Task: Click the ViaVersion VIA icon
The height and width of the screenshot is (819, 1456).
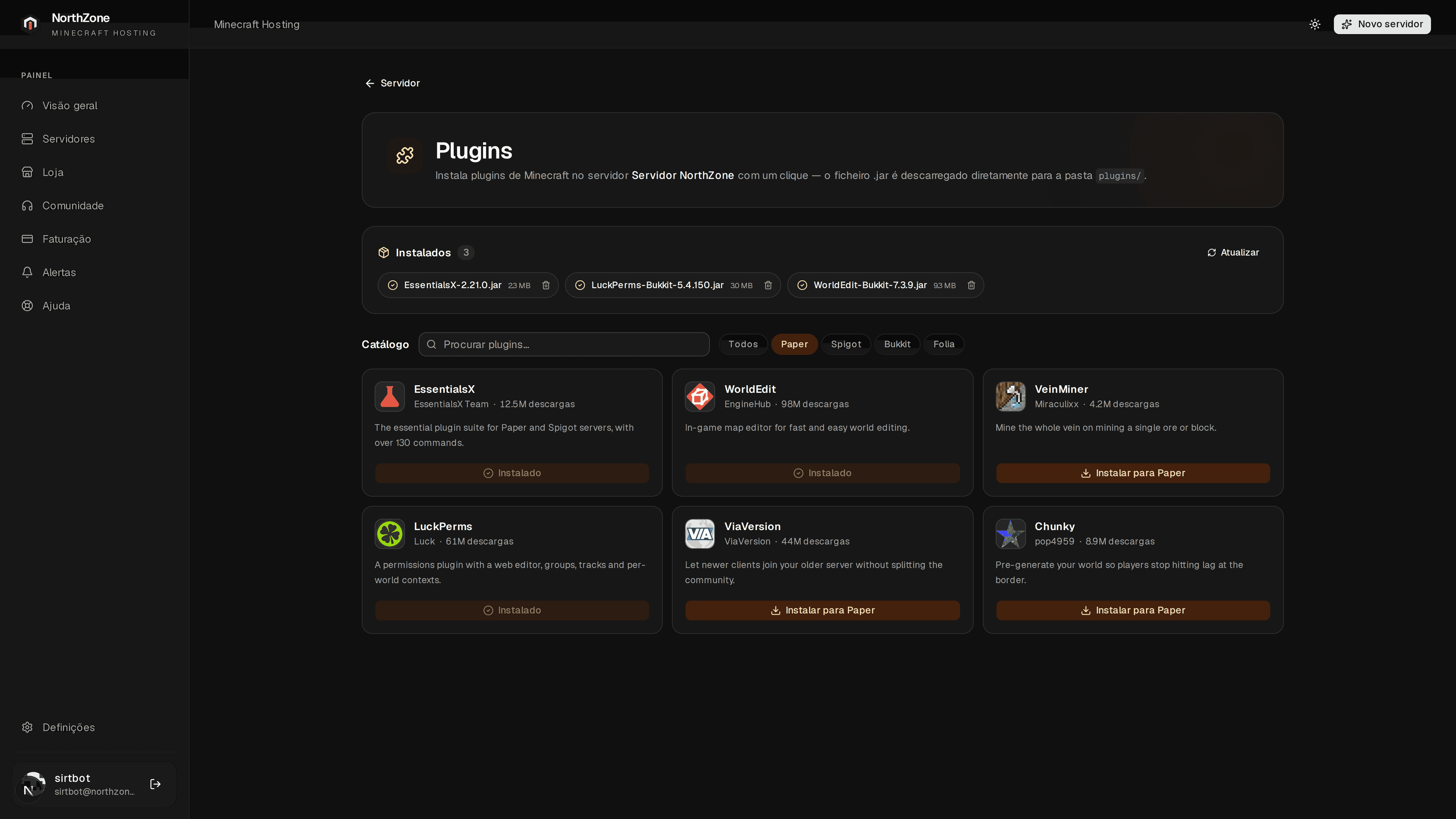Action: tap(700, 533)
